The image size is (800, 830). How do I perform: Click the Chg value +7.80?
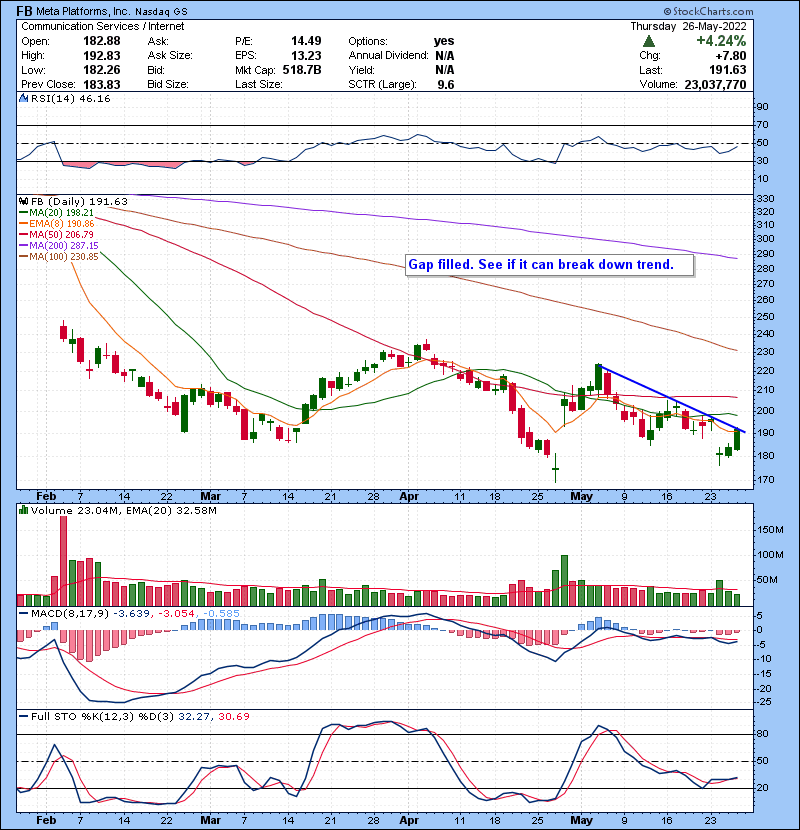(731, 56)
